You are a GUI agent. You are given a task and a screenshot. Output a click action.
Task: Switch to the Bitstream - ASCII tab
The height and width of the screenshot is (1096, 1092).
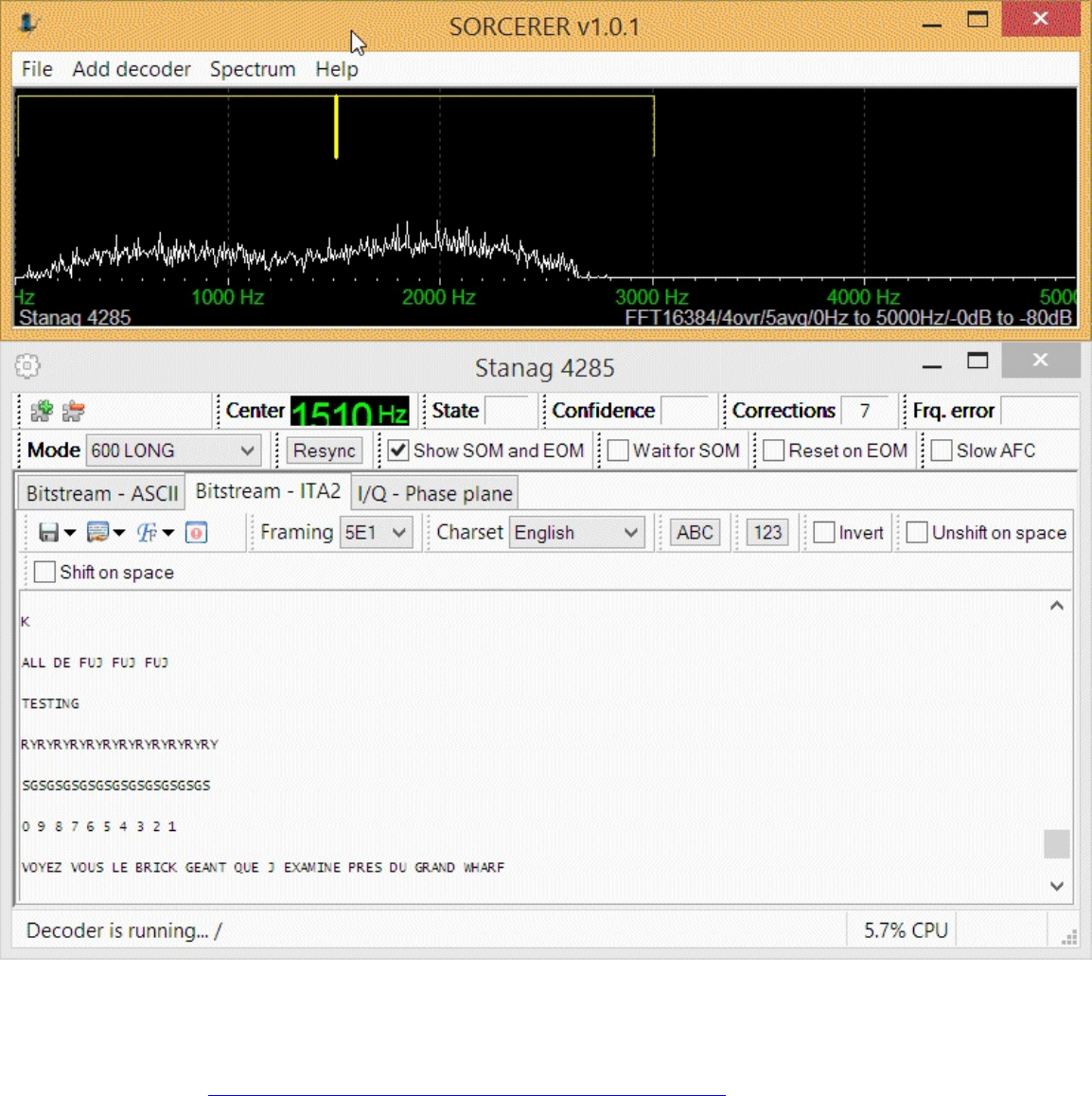[102, 493]
